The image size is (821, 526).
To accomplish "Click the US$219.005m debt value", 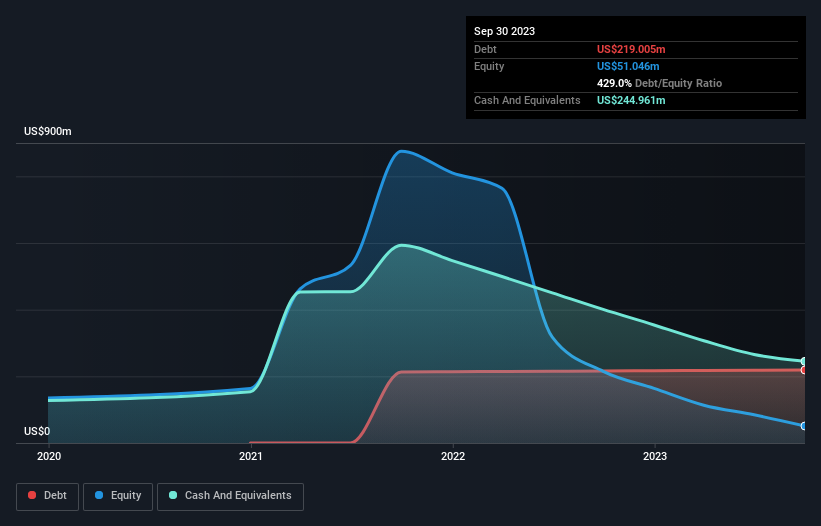I will click(x=631, y=49).
